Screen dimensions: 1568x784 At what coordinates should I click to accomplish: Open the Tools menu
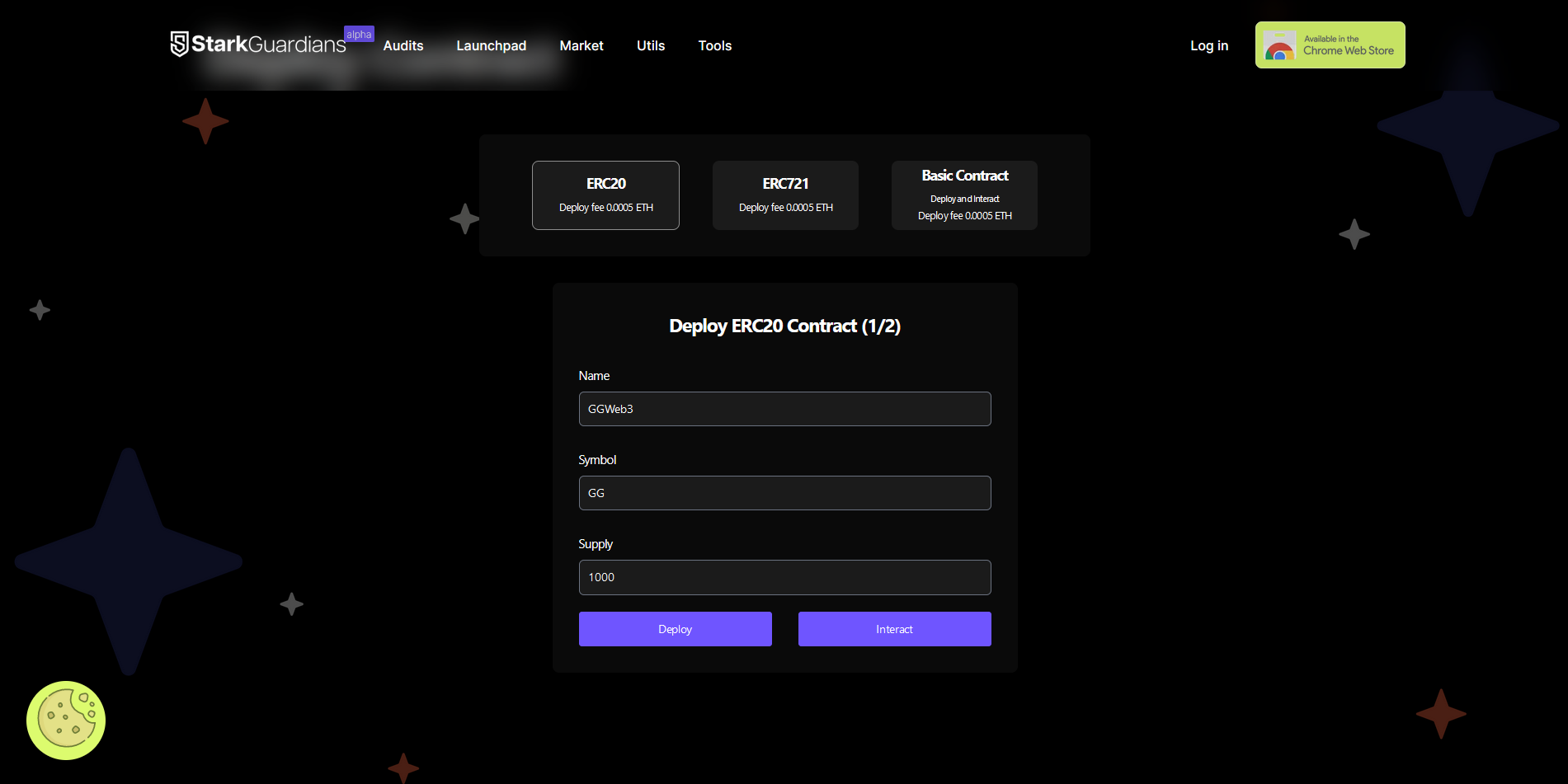tap(714, 46)
